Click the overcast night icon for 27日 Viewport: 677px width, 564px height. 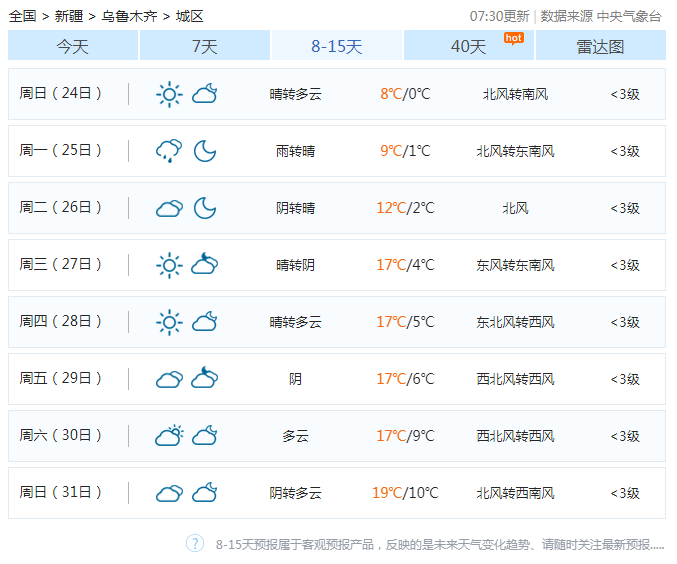coord(205,264)
